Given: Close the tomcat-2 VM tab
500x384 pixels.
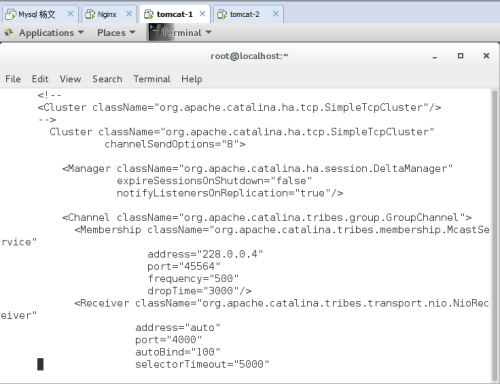Looking at the screenshot, I should [x=276, y=14].
